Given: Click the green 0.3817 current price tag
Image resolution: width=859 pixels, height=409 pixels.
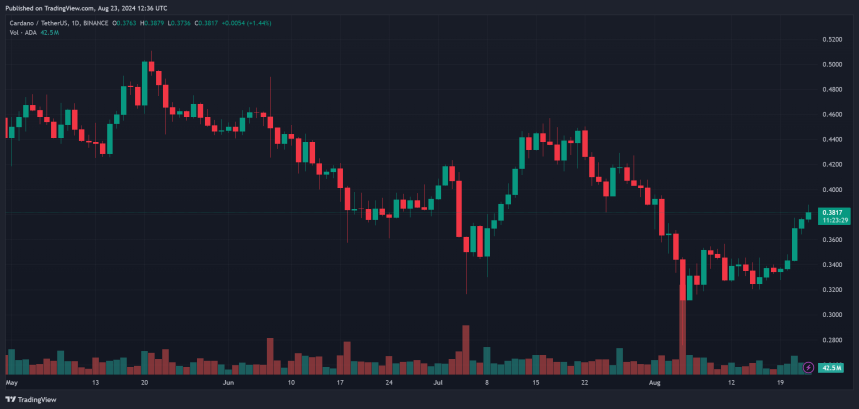Looking at the screenshot, I should (x=832, y=212).
